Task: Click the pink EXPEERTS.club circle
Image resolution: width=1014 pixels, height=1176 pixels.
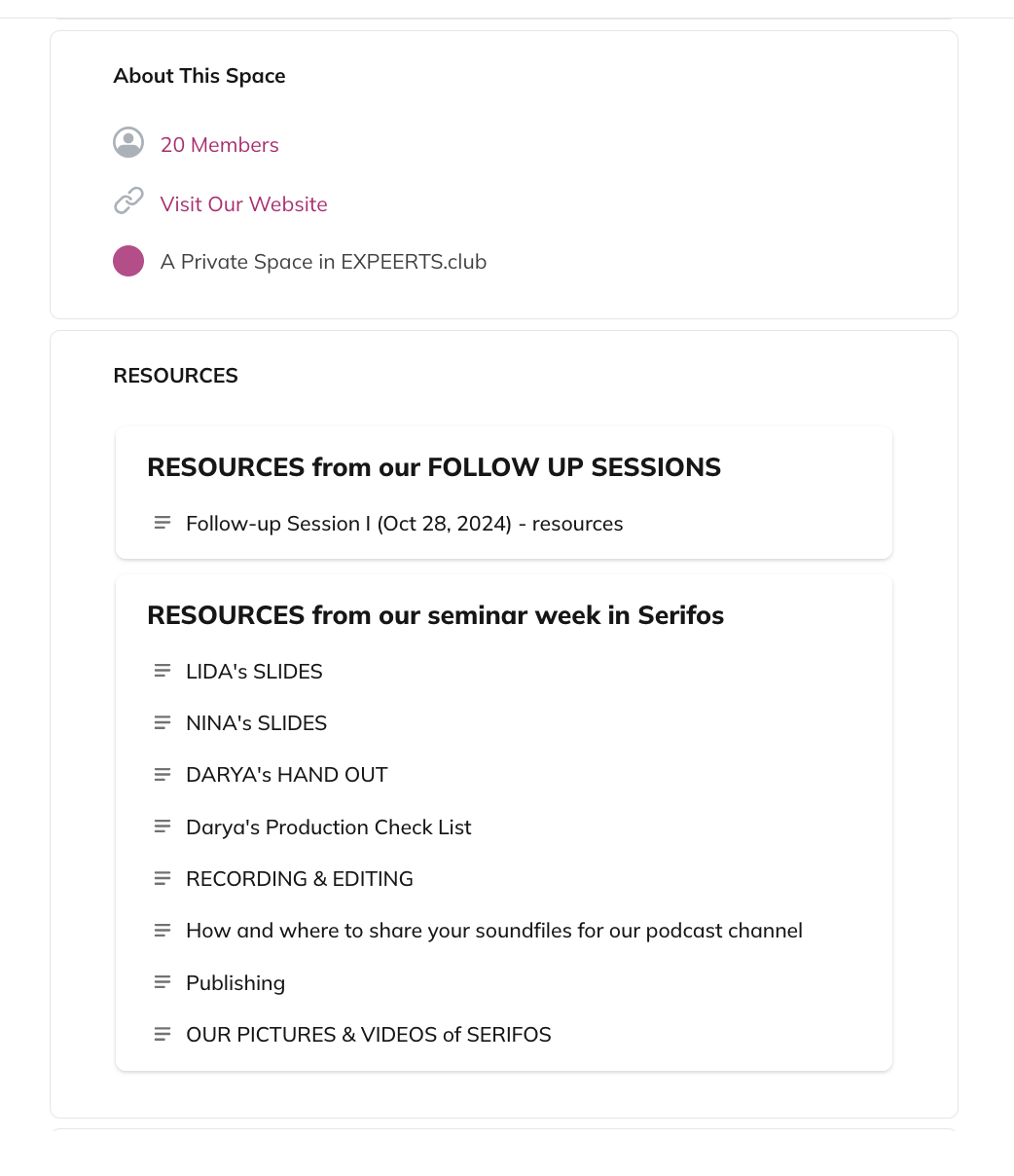Action: point(128,261)
